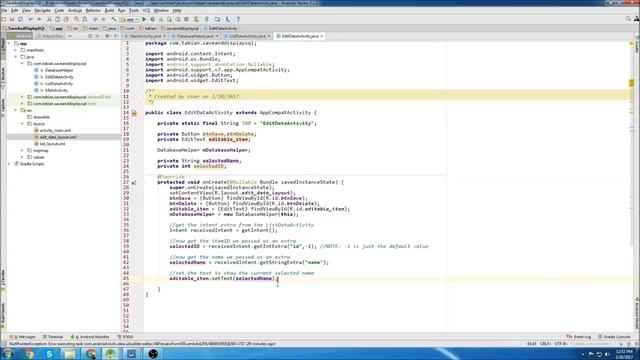The width and height of the screenshot is (640, 360).
Task: Select ListDataActivity class in project tree
Action: pos(59,84)
